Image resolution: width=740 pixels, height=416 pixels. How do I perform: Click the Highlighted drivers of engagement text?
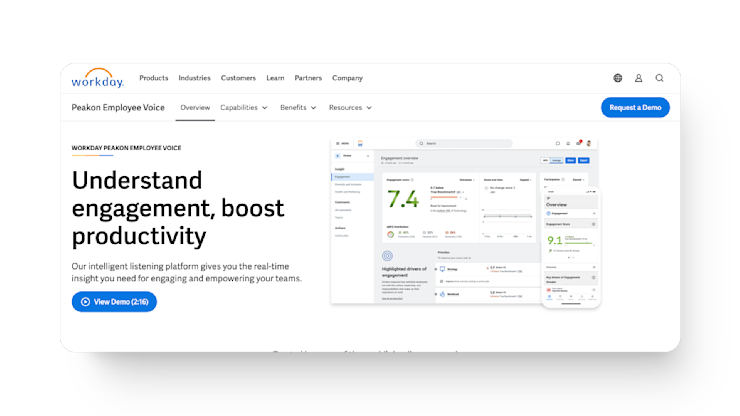click(x=404, y=272)
